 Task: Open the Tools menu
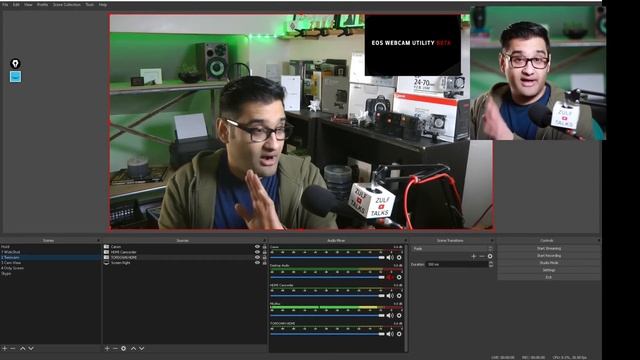coord(89,4)
